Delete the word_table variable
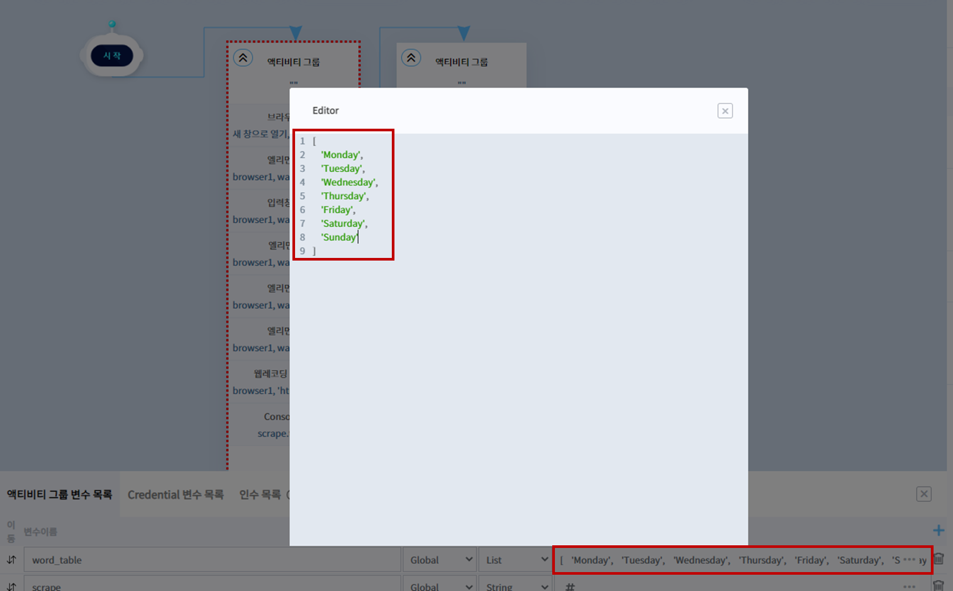The height and width of the screenshot is (591, 953). pos(939,559)
